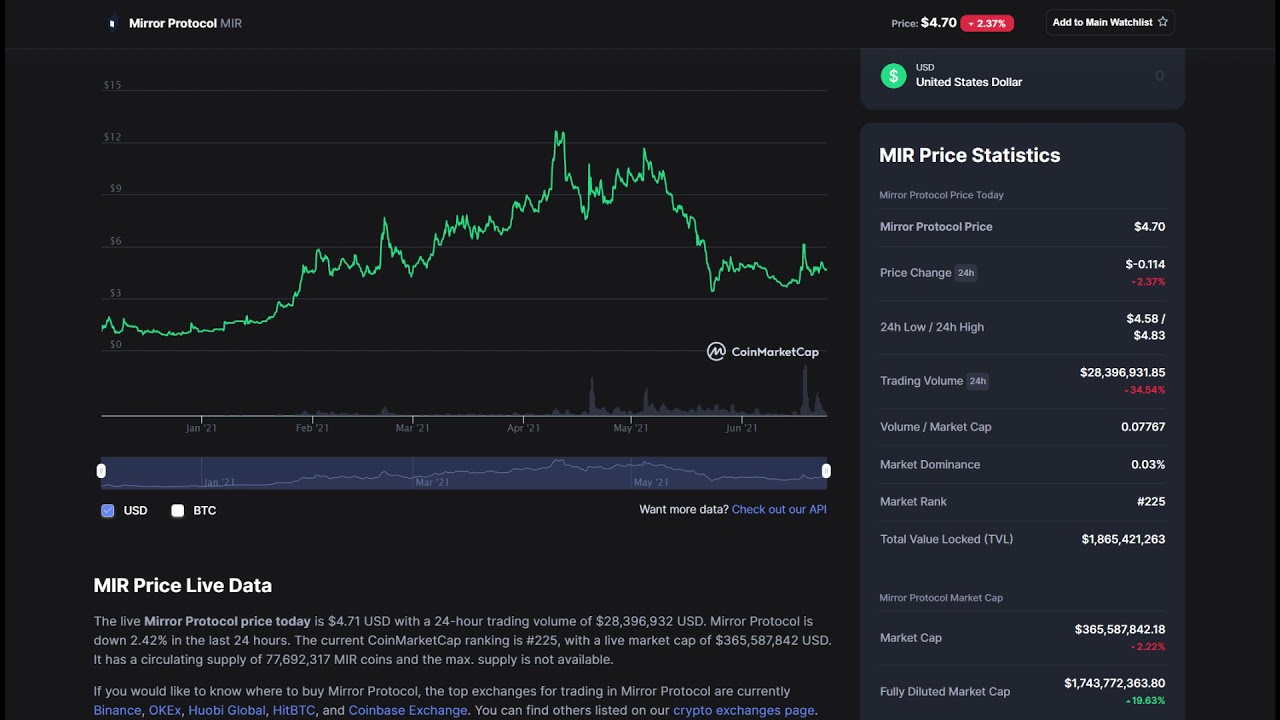Click the Market Rank value #225
Screen dimensions: 1280x720
[x=1151, y=502]
